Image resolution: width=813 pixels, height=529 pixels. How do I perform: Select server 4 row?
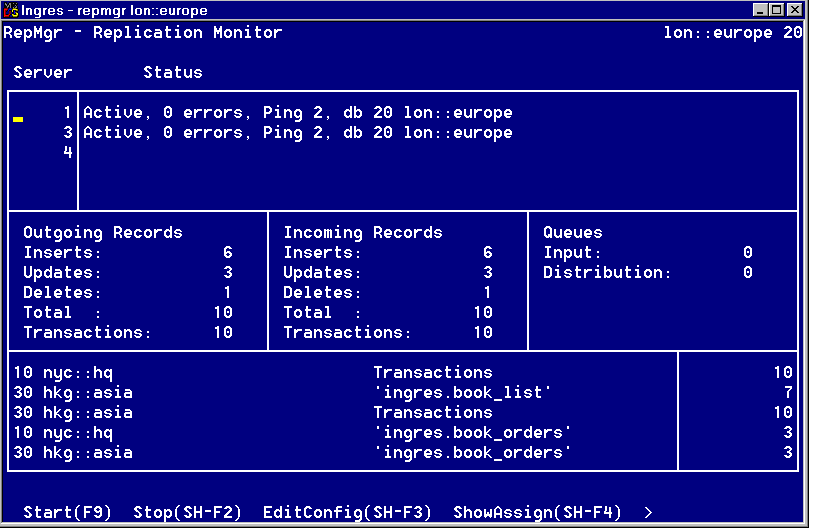tap(68, 153)
